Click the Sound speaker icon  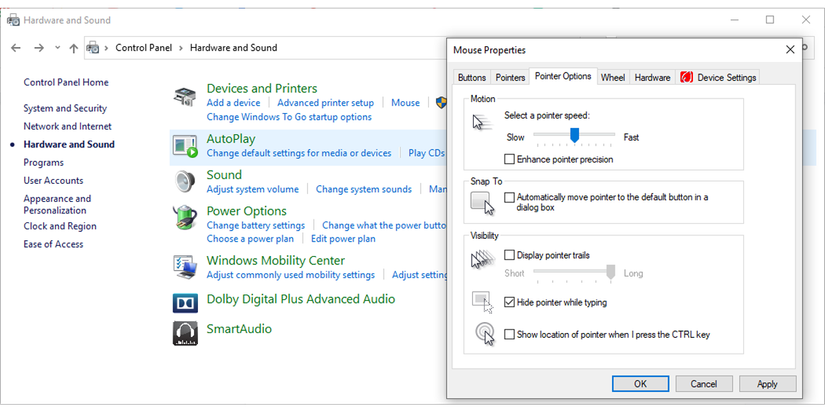click(185, 182)
